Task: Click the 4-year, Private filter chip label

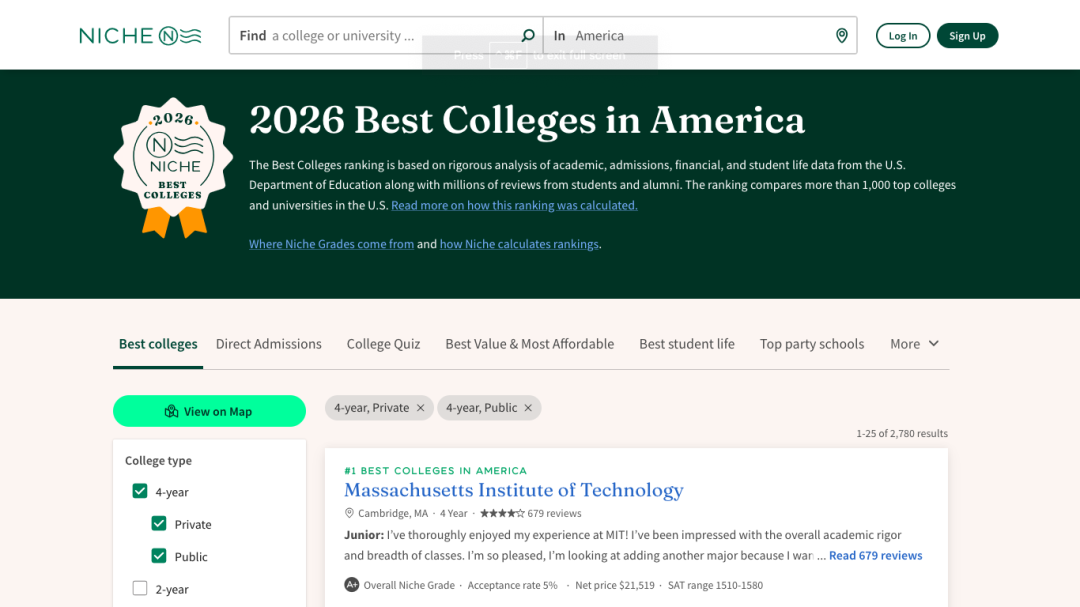Action: [x=371, y=408]
